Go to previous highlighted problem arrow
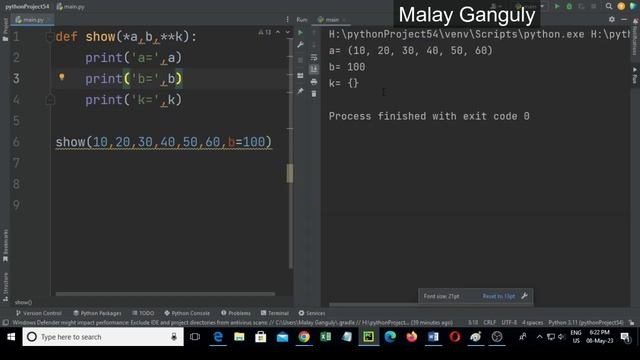 [x=278, y=32]
